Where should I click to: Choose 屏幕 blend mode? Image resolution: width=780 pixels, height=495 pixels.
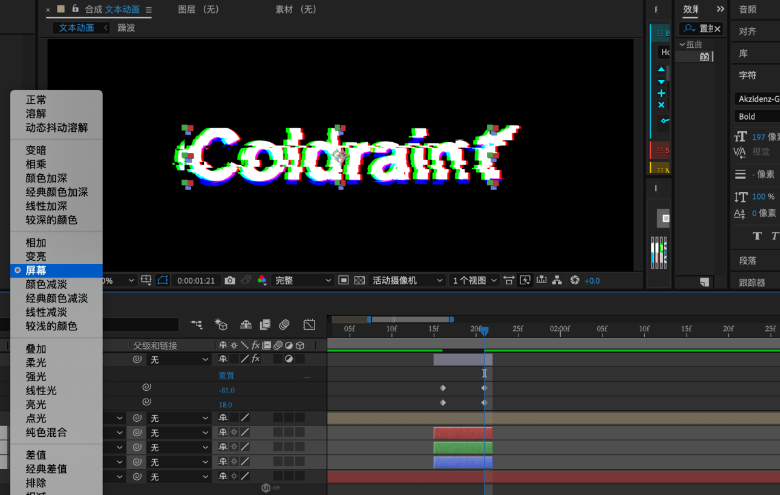pyautogui.click(x=56, y=270)
